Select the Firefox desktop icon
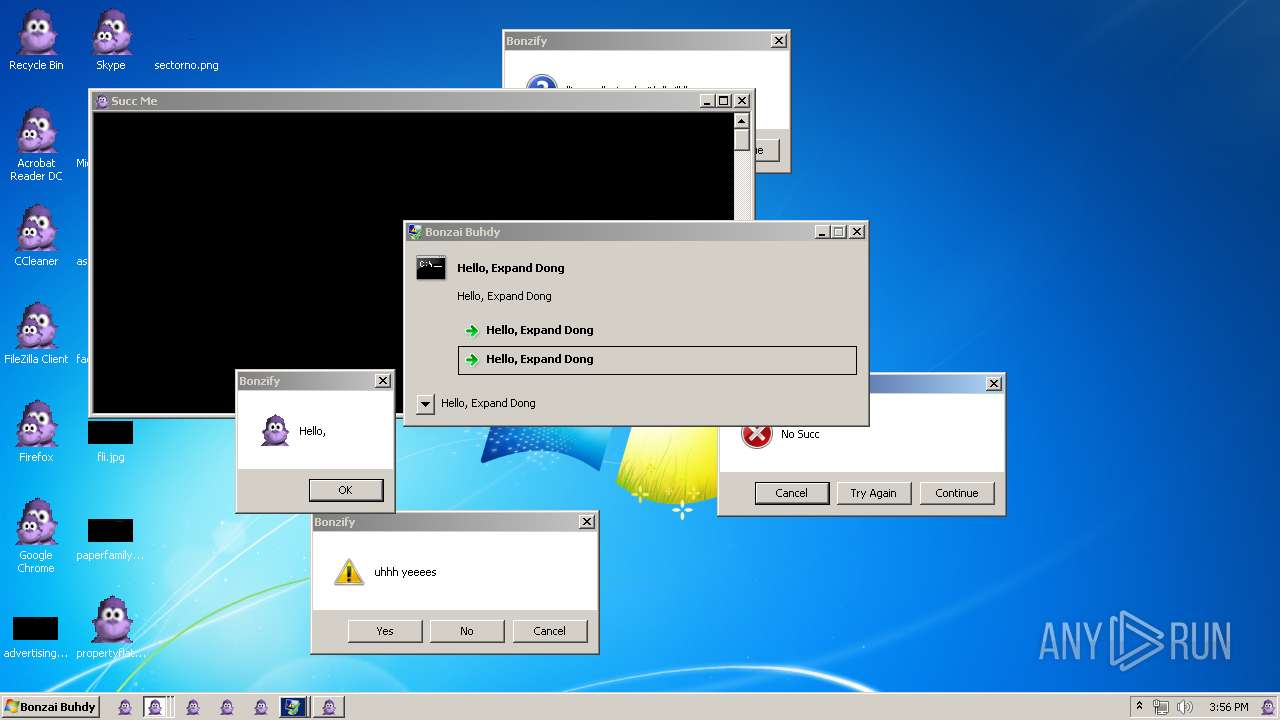The height and width of the screenshot is (720, 1280). (36, 432)
